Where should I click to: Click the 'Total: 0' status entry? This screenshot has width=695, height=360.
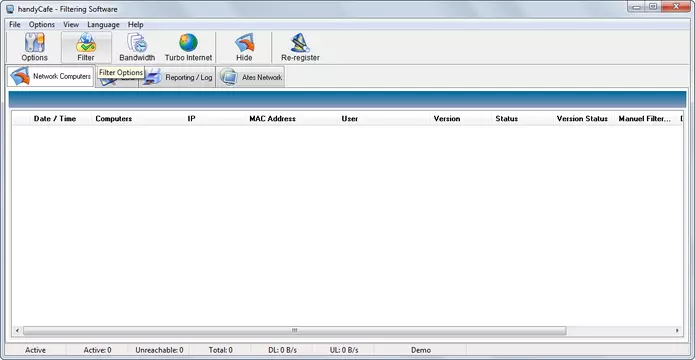click(221, 350)
